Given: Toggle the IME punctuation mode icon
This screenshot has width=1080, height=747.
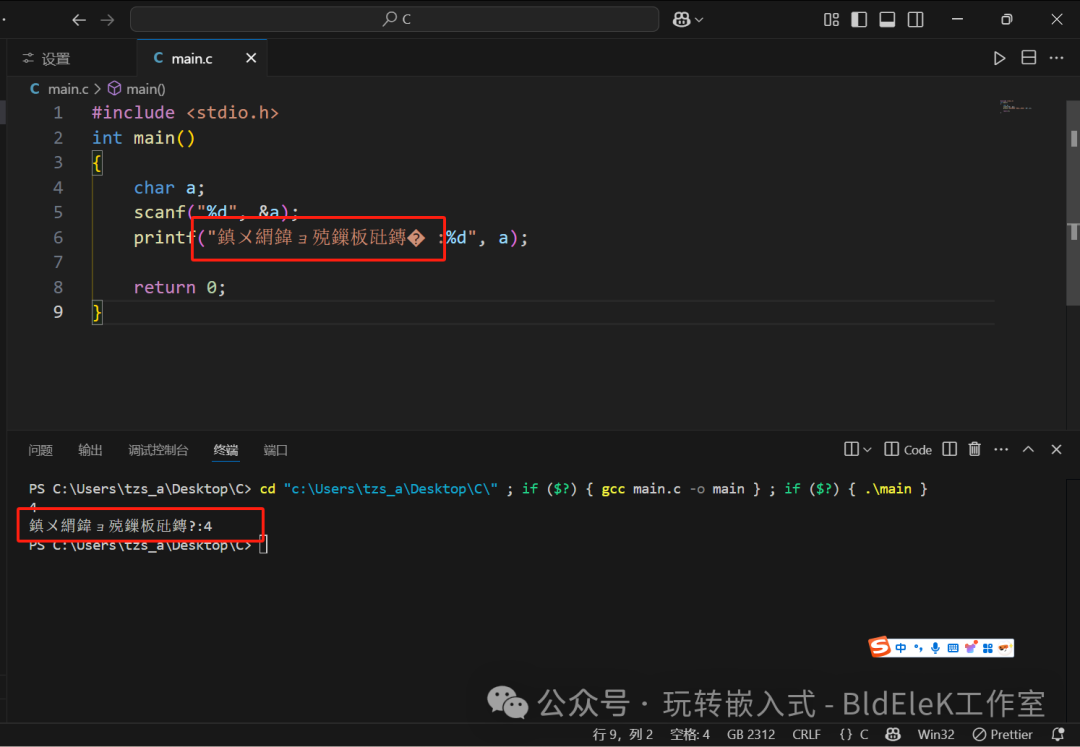Looking at the screenshot, I should click(x=918, y=648).
